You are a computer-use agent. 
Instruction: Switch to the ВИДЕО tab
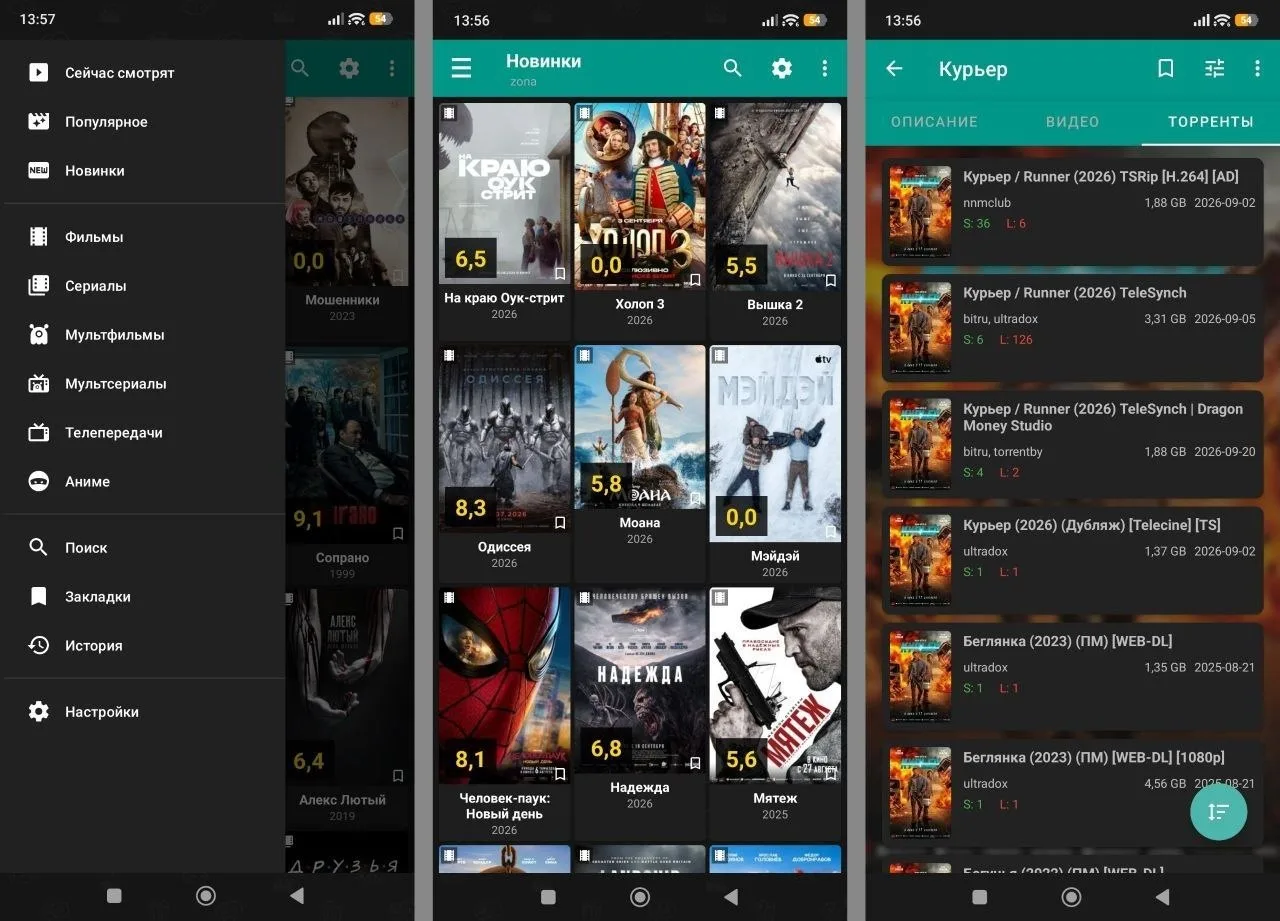pos(1072,122)
